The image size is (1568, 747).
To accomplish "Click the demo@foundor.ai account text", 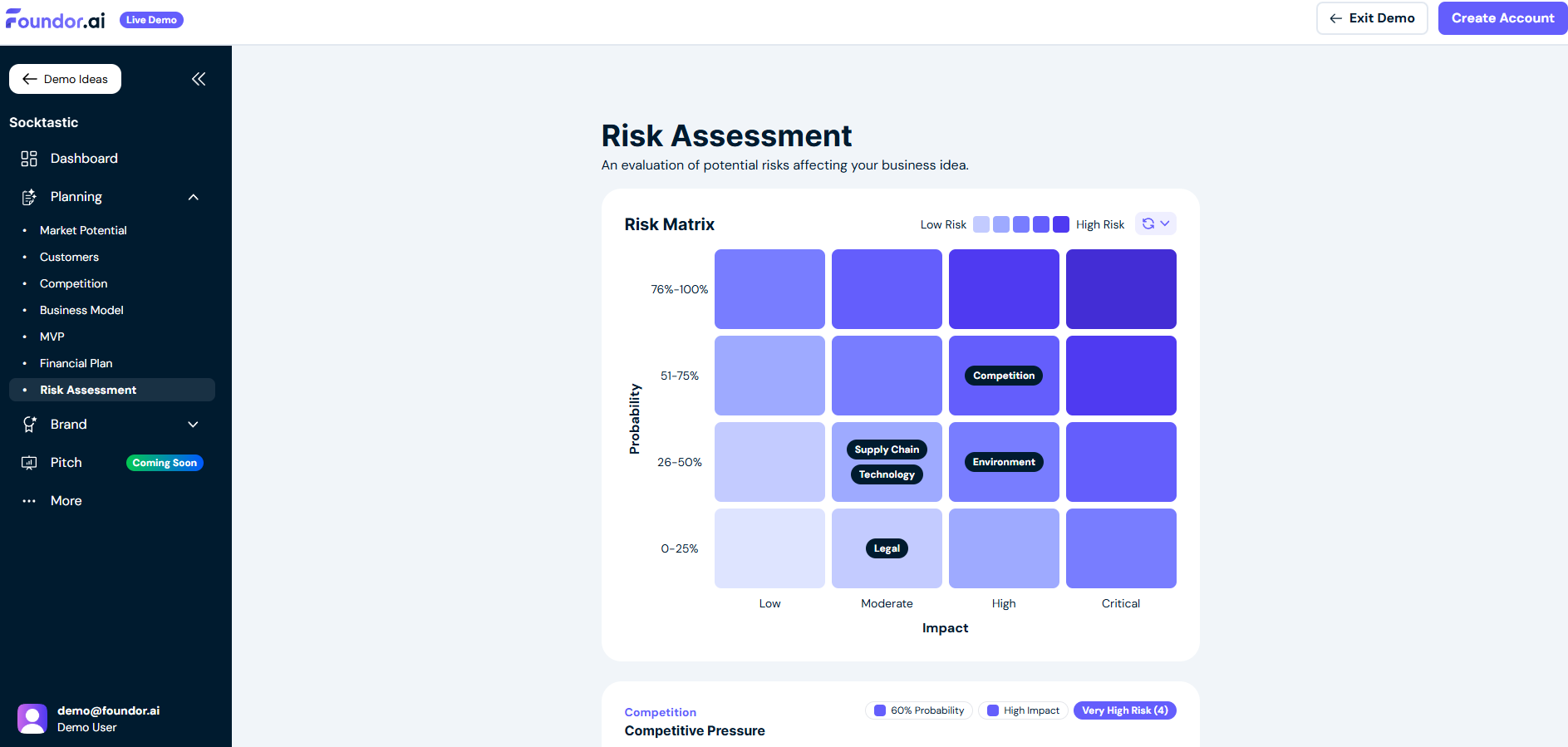I will click(108, 710).
